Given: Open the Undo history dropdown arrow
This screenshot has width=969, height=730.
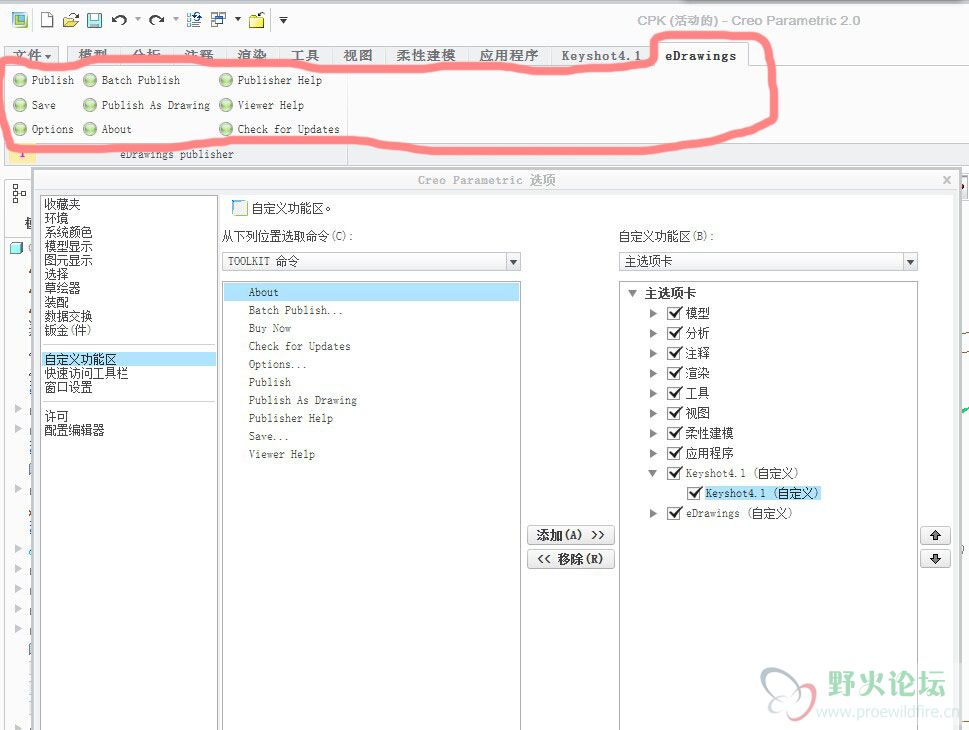Looking at the screenshot, I should 137,19.
